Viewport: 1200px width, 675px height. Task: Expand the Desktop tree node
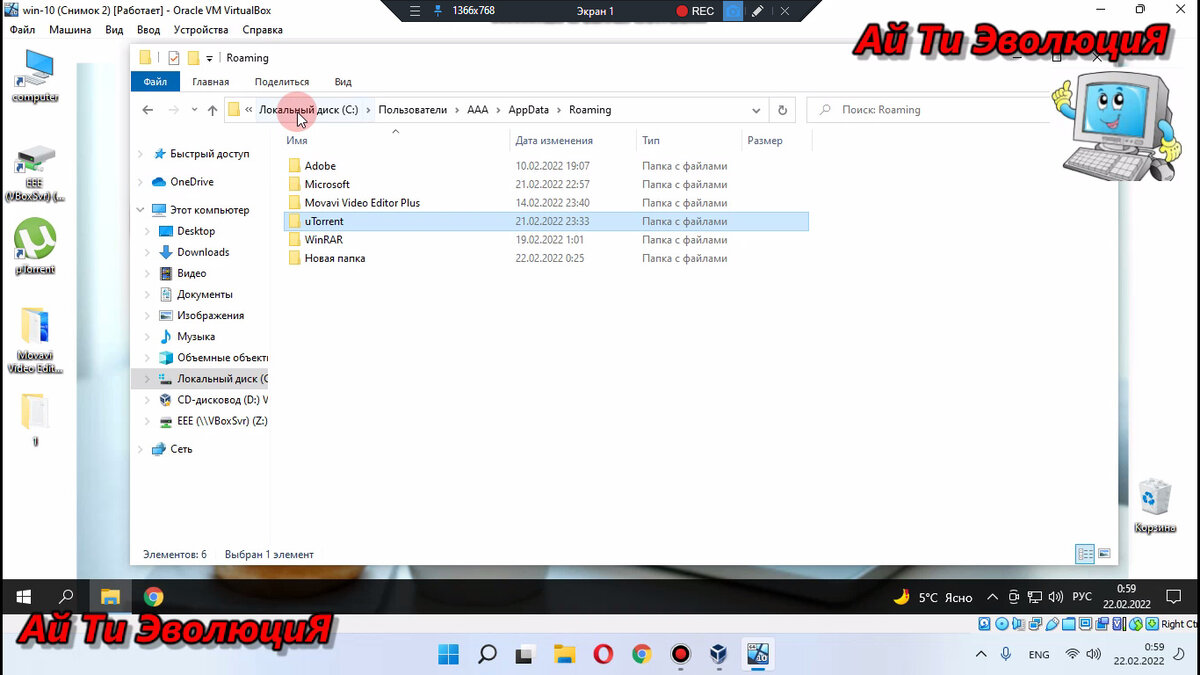point(148,231)
